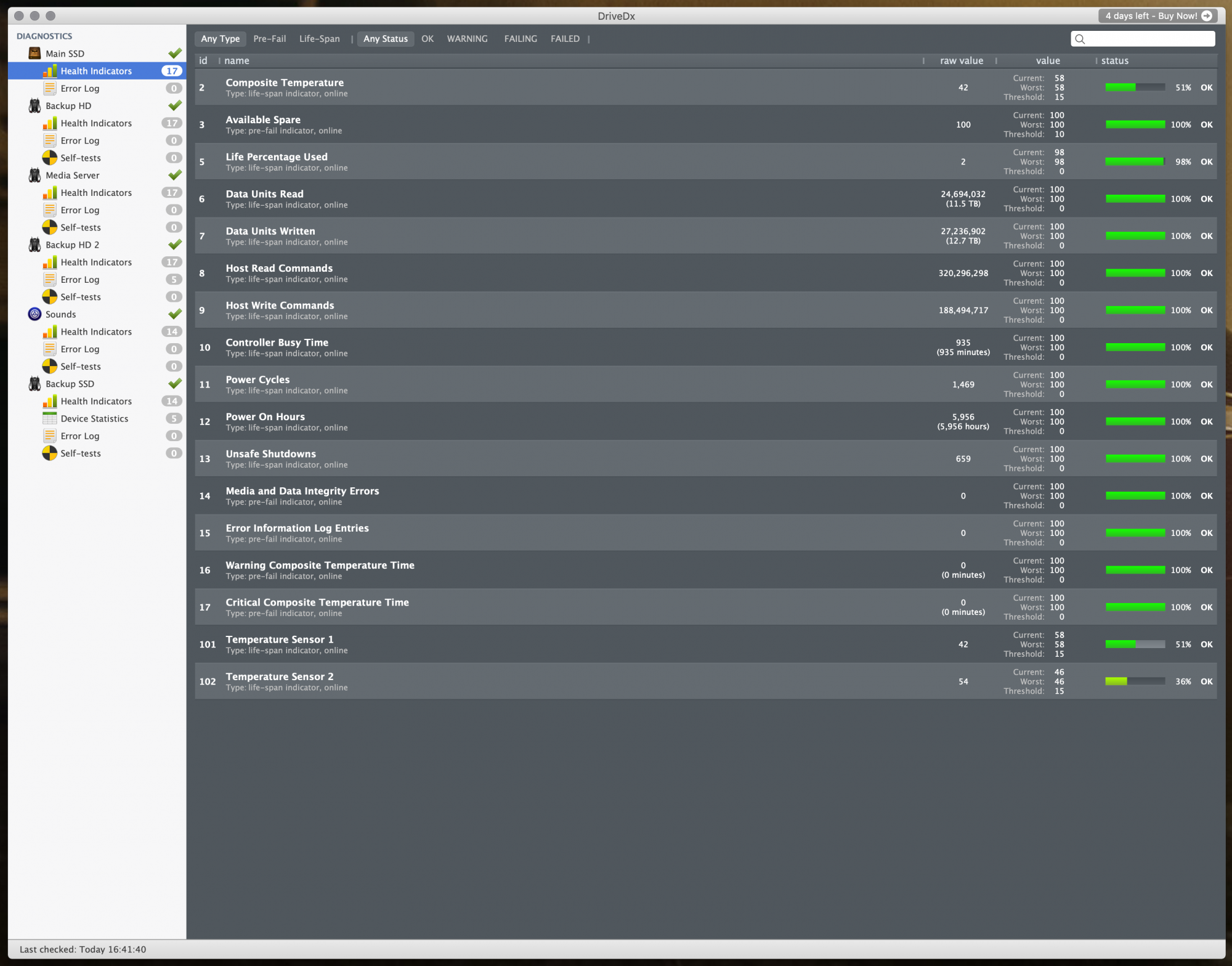The height and width of the screenshot is (966, 1232).
Task: Click Sounds Error Log icon
Action: coord(50,349)
